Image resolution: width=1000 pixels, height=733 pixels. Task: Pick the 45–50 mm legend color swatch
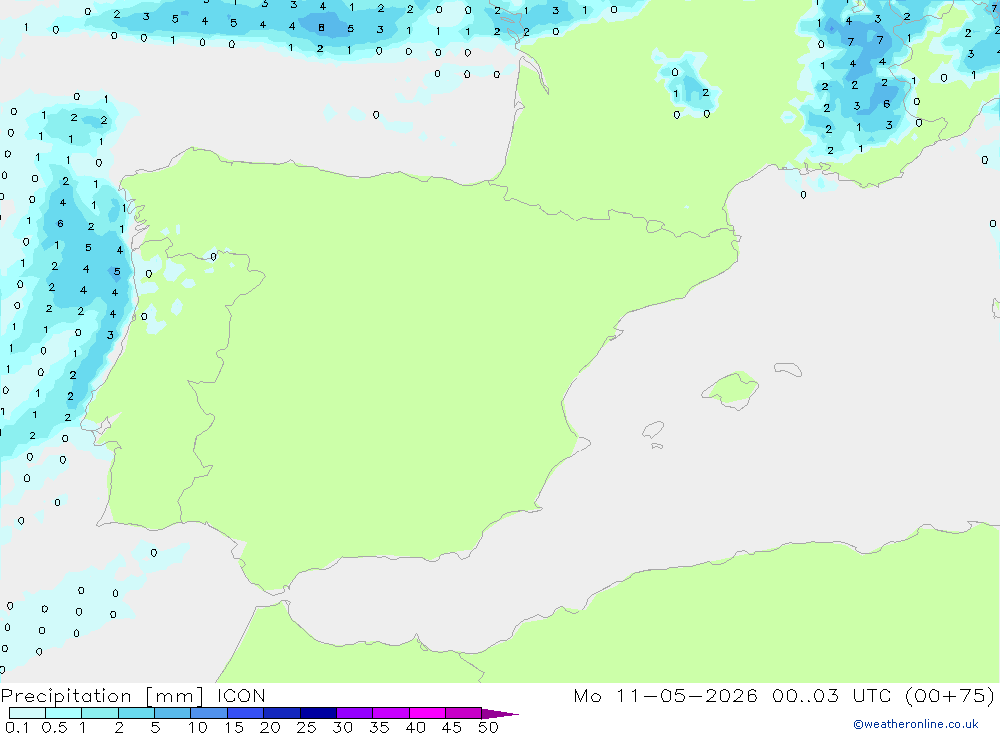(x=464, y=713)
